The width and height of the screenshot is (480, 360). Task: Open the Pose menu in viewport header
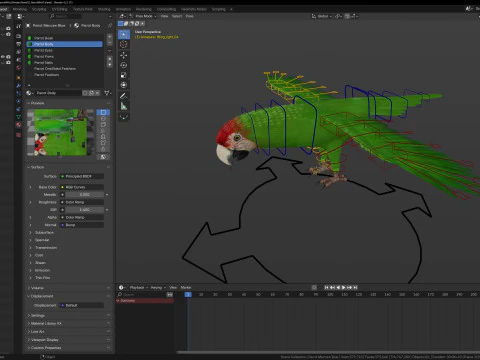(x=189, y=16)
